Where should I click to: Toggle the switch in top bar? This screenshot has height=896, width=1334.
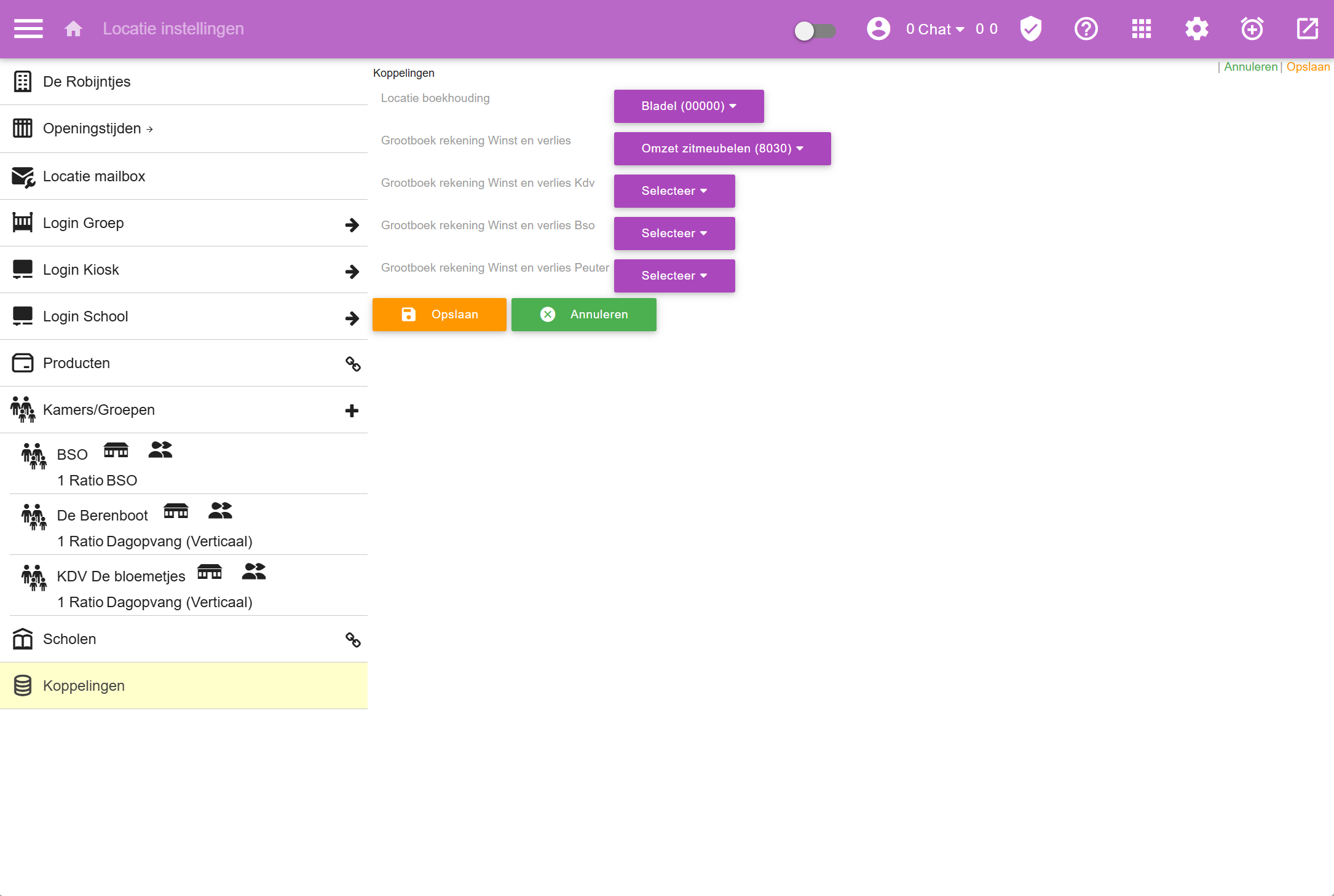coord(815,31)
